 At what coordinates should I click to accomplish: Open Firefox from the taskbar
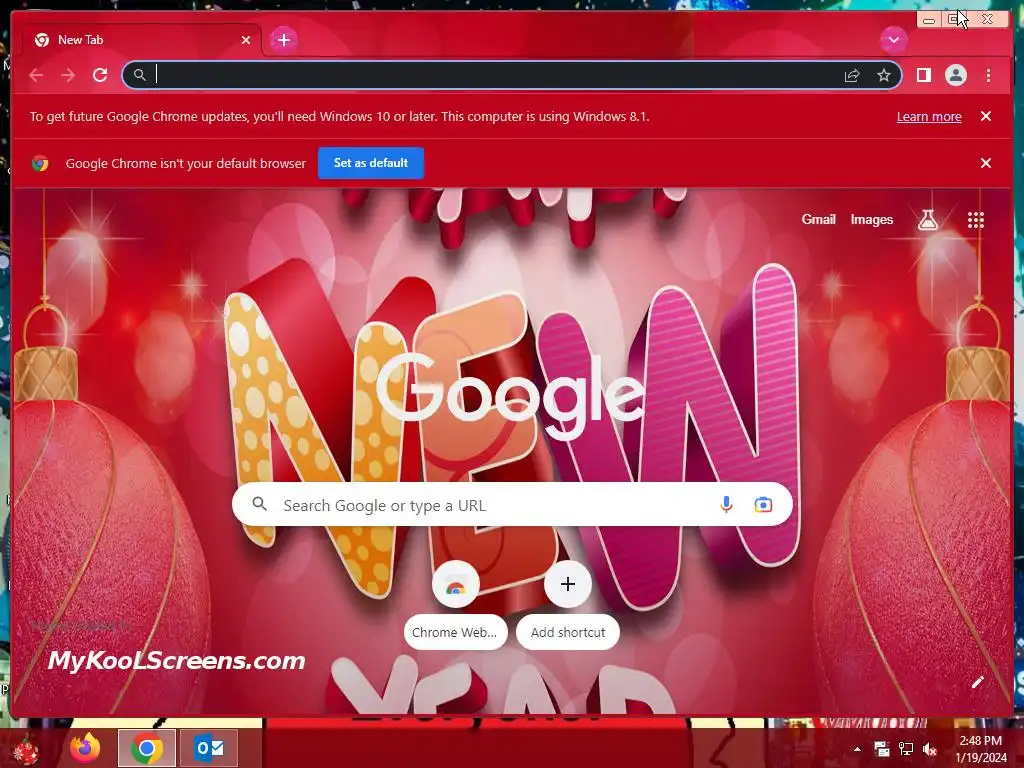click(x=85, y=748)
